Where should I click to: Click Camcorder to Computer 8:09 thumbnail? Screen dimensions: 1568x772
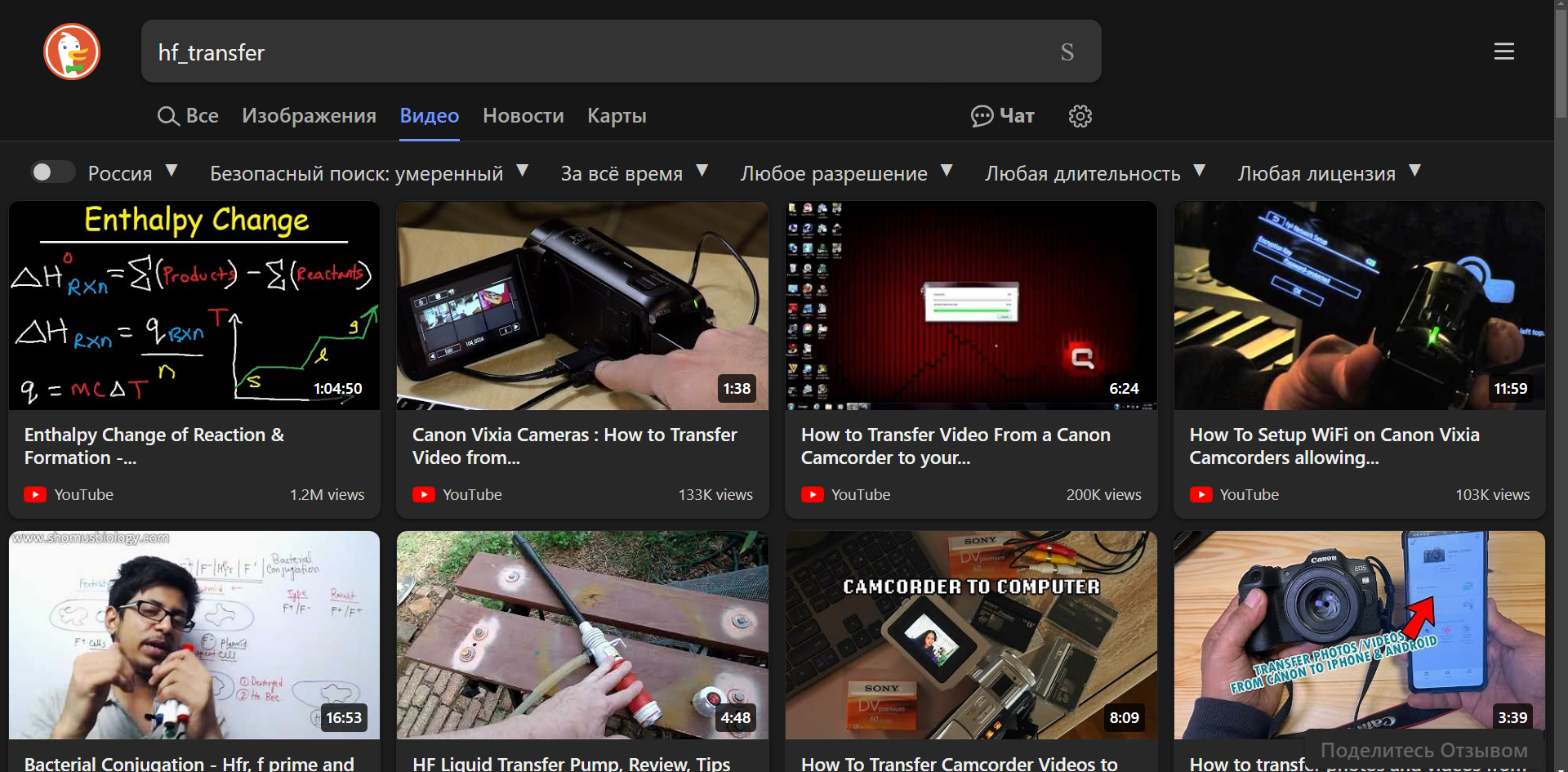(971, 636)
